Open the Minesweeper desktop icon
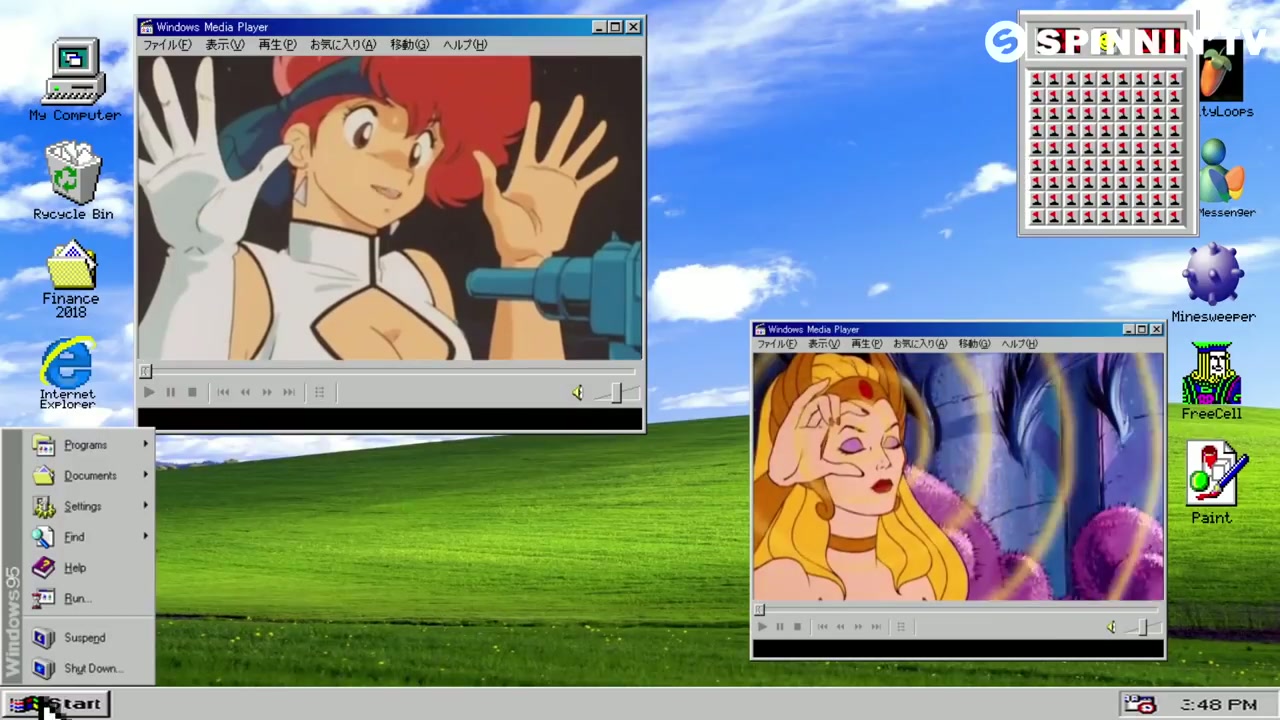This screenshot has width=1280, height=720. 1213,277
